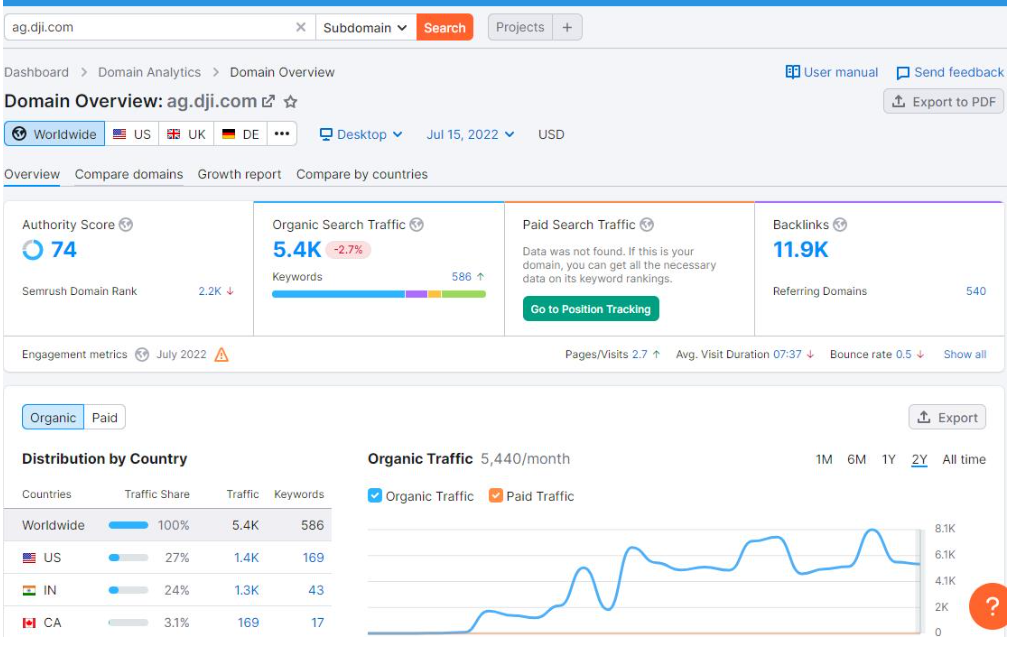The height and width of the screenshot is (656, 1011).
Task: Click the green Go to Position Tracking button
Action: [x=591, y=309]
